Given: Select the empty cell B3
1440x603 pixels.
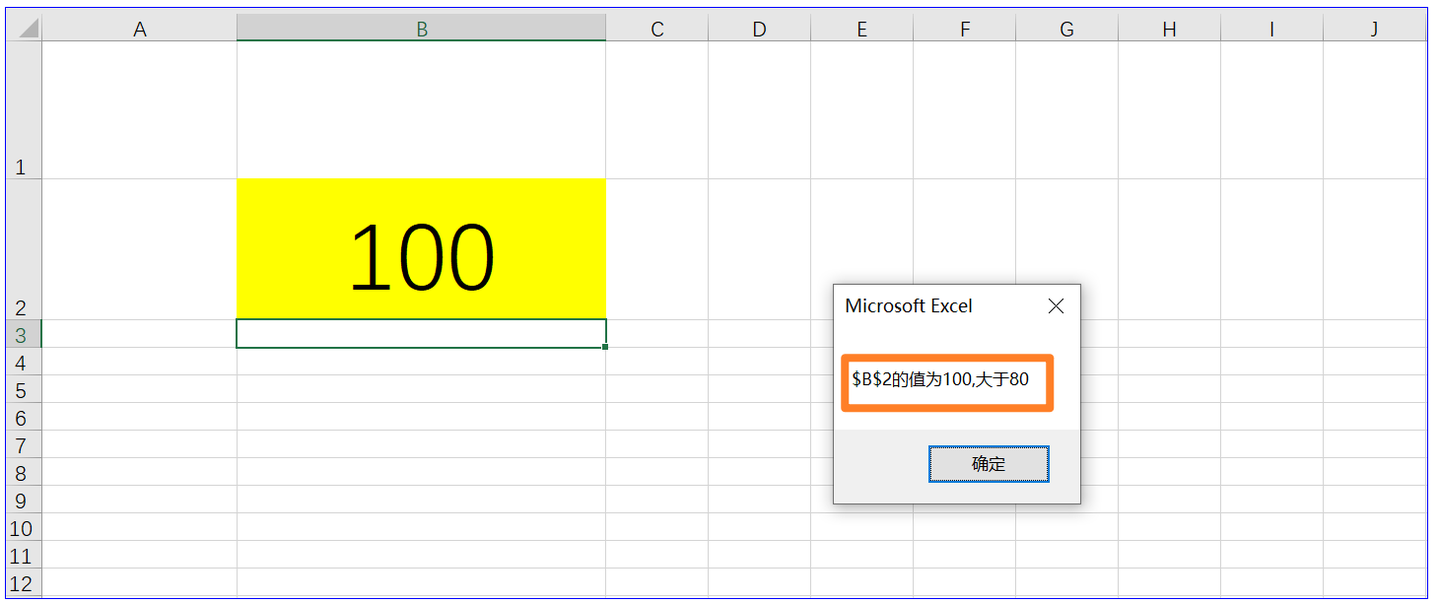Looking at the screenshot, I should (420, 334).
